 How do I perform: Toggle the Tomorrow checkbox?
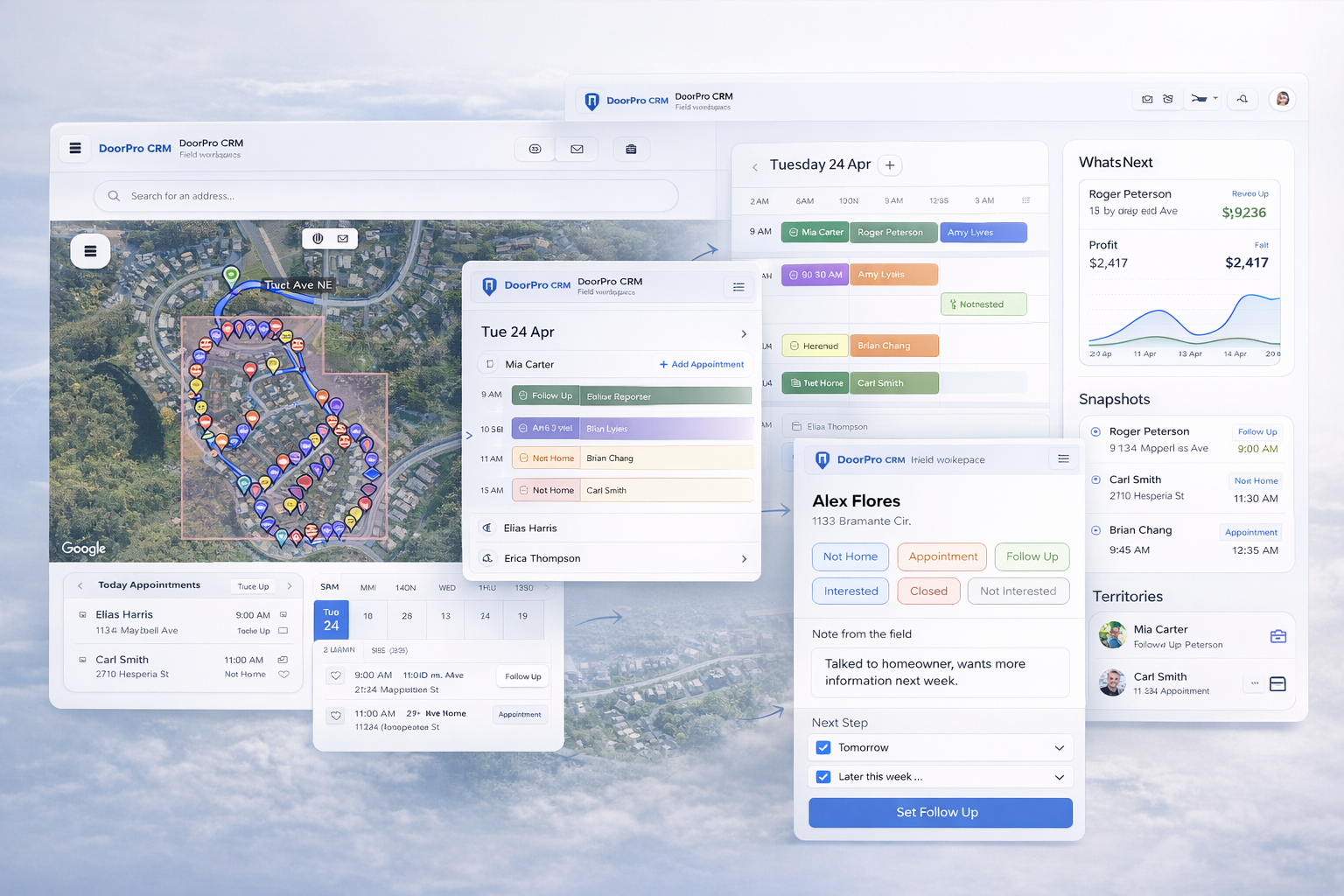coord(823,747)
